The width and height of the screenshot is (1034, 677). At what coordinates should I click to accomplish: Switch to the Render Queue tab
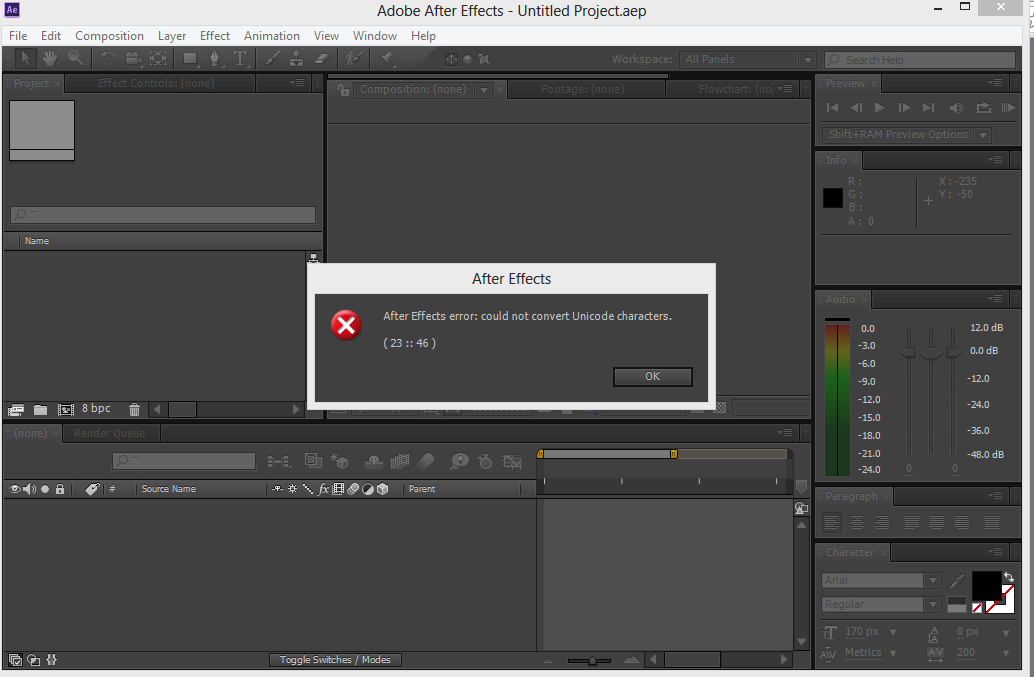click(x=109, y=433)
